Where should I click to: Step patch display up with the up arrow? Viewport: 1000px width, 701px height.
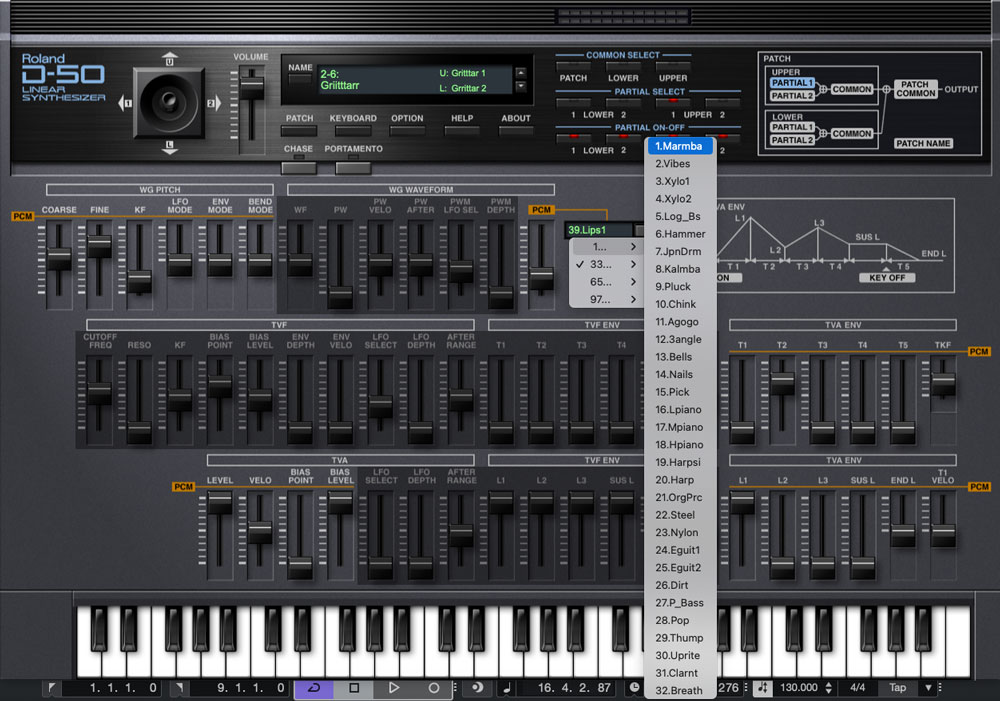coord(521,73)
